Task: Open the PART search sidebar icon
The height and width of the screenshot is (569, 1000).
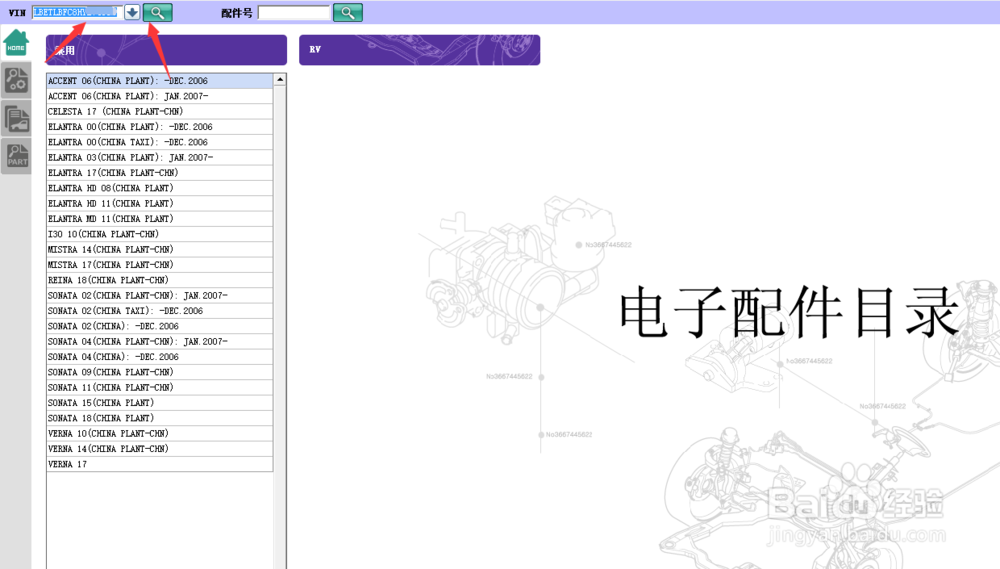Action: coord(16,156)
